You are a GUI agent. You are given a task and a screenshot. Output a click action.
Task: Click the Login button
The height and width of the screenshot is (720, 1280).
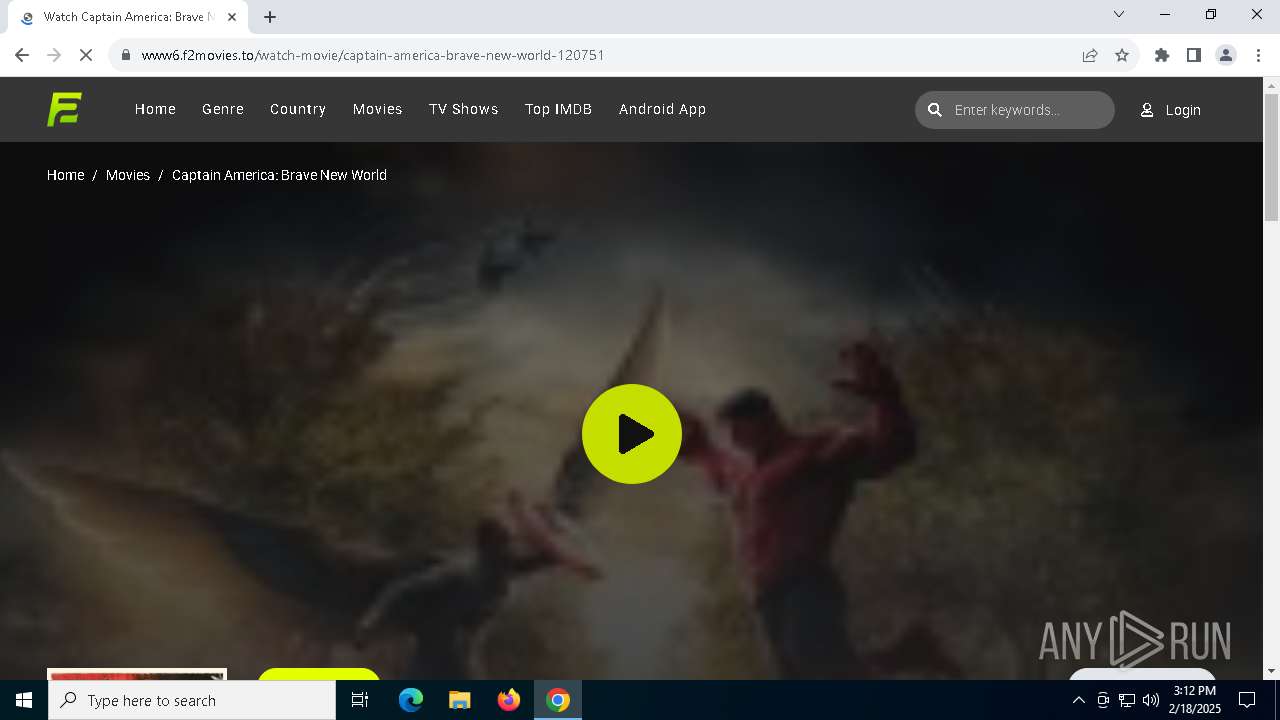pyautogui.click(x=1171, y=110)
